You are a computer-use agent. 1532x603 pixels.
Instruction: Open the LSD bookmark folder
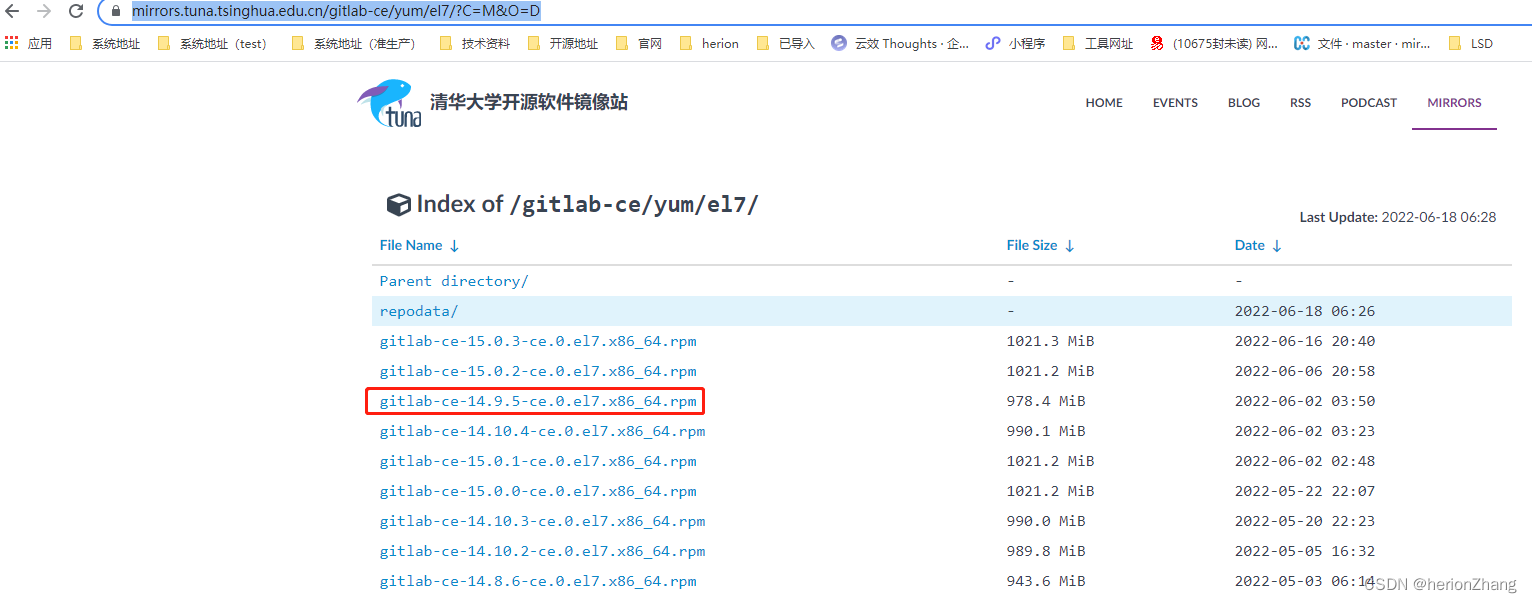(x=1470, y=43)
